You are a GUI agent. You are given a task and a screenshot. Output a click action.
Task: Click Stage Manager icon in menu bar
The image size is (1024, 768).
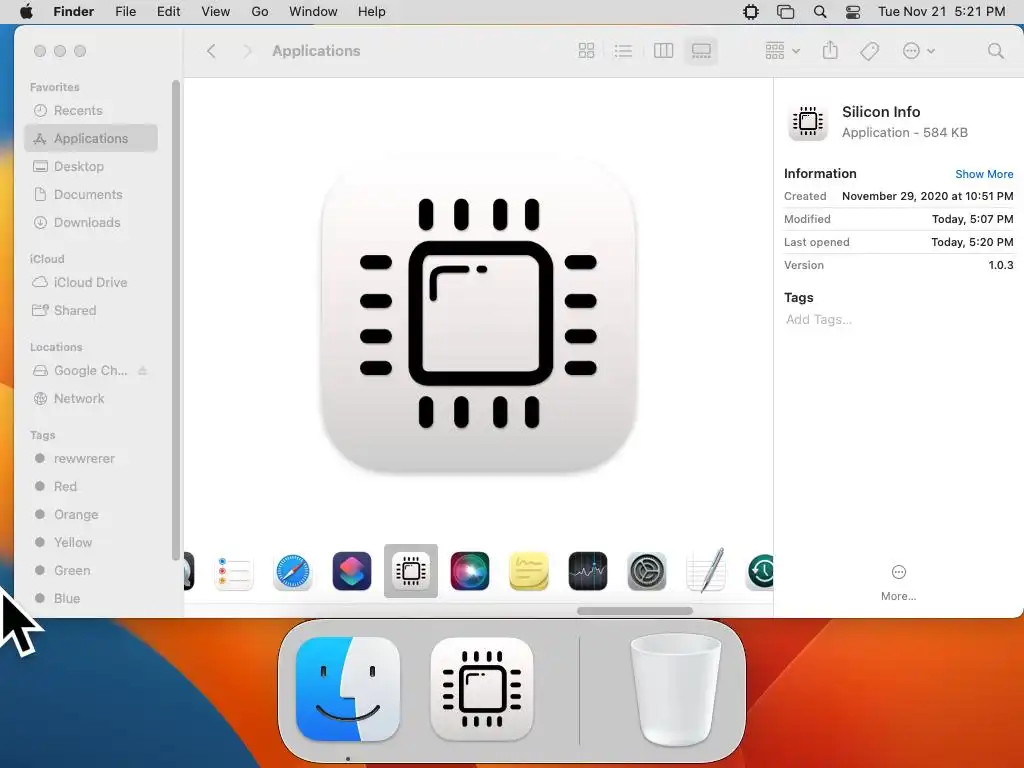(x=786, y=12)
